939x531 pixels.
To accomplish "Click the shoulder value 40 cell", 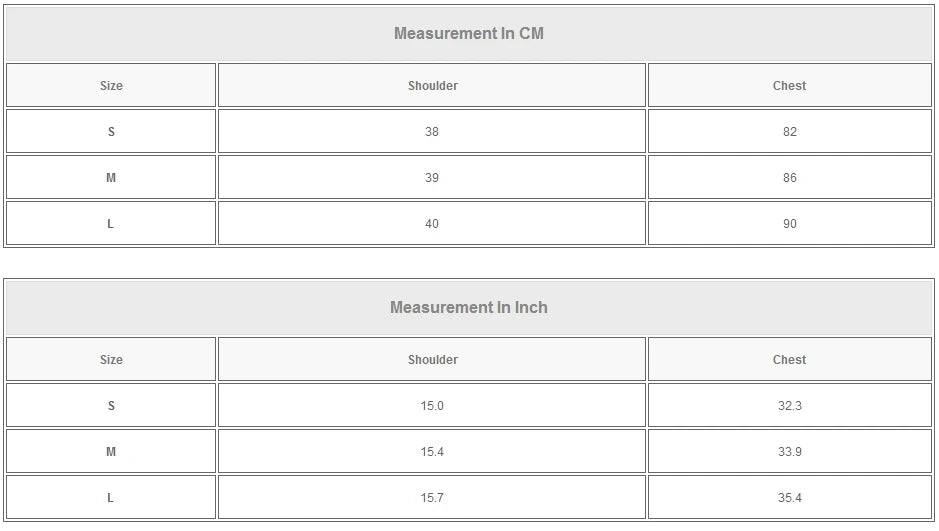I will click(x=432, y=224).
